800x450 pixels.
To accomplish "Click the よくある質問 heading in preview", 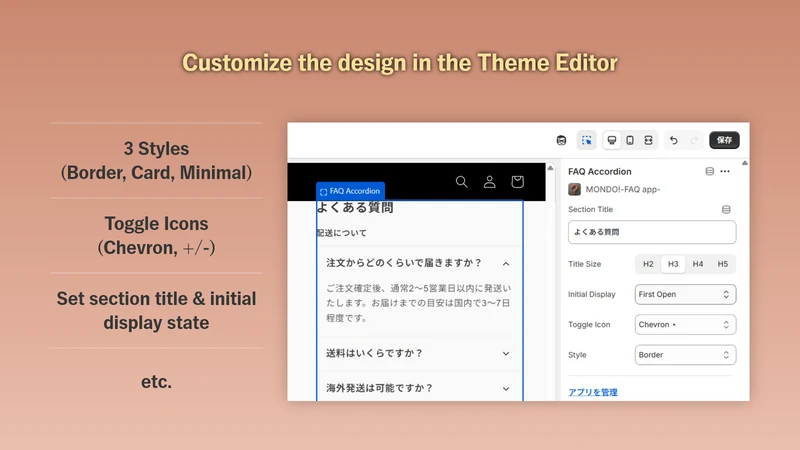I will 355,208.
